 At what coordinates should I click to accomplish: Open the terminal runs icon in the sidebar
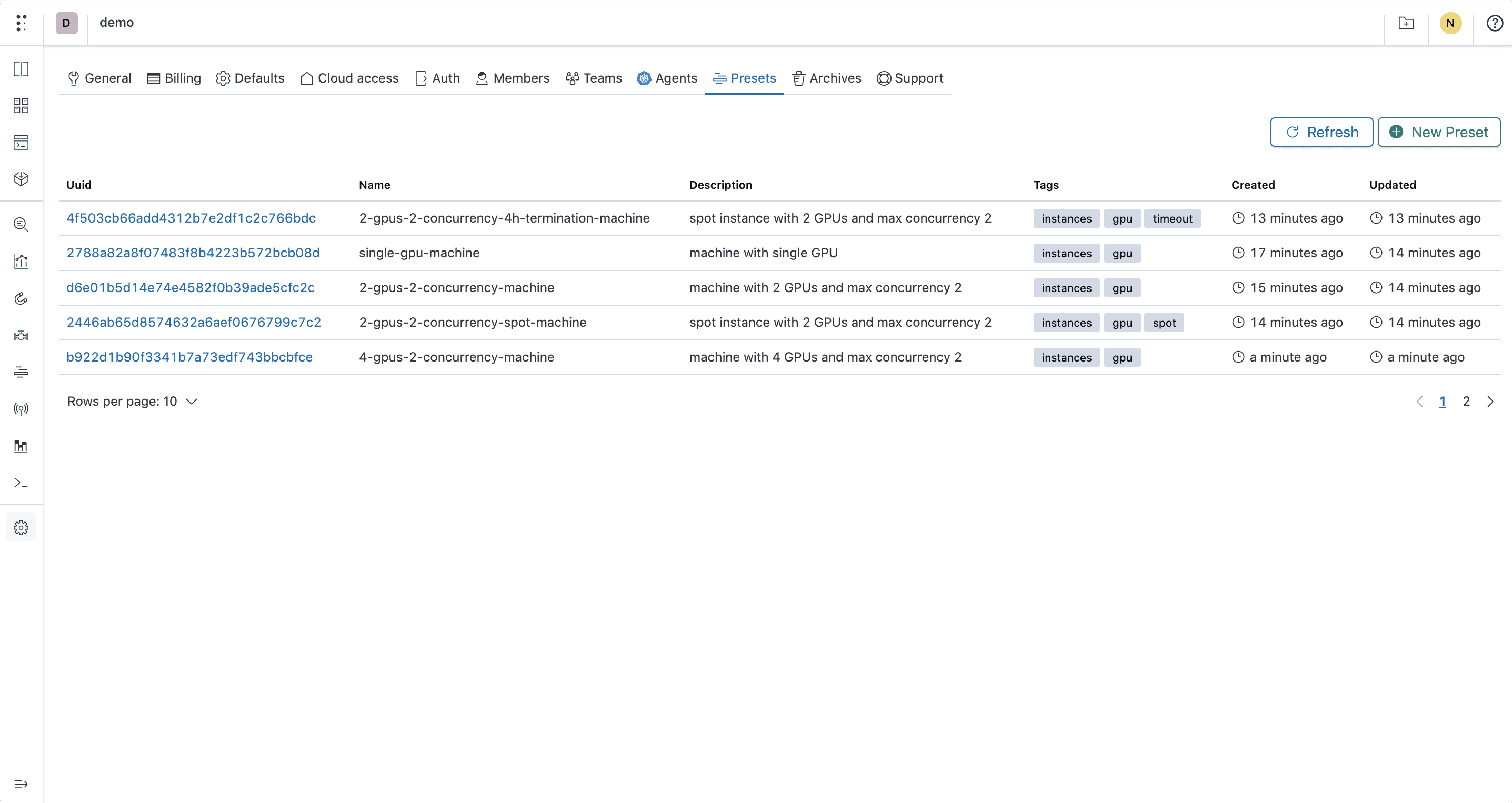tap(21, 143)
